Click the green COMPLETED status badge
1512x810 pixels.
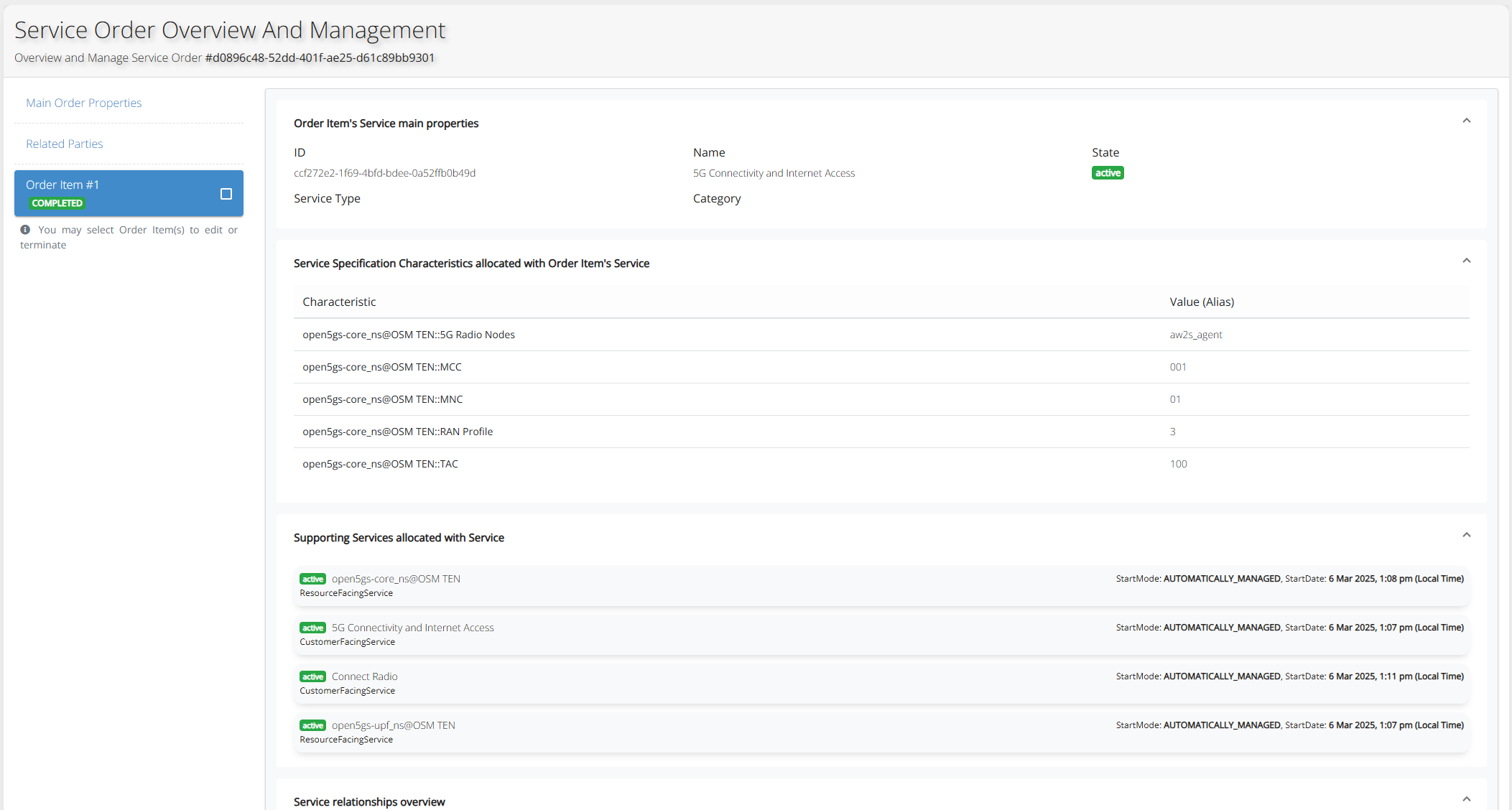point(57,203)
